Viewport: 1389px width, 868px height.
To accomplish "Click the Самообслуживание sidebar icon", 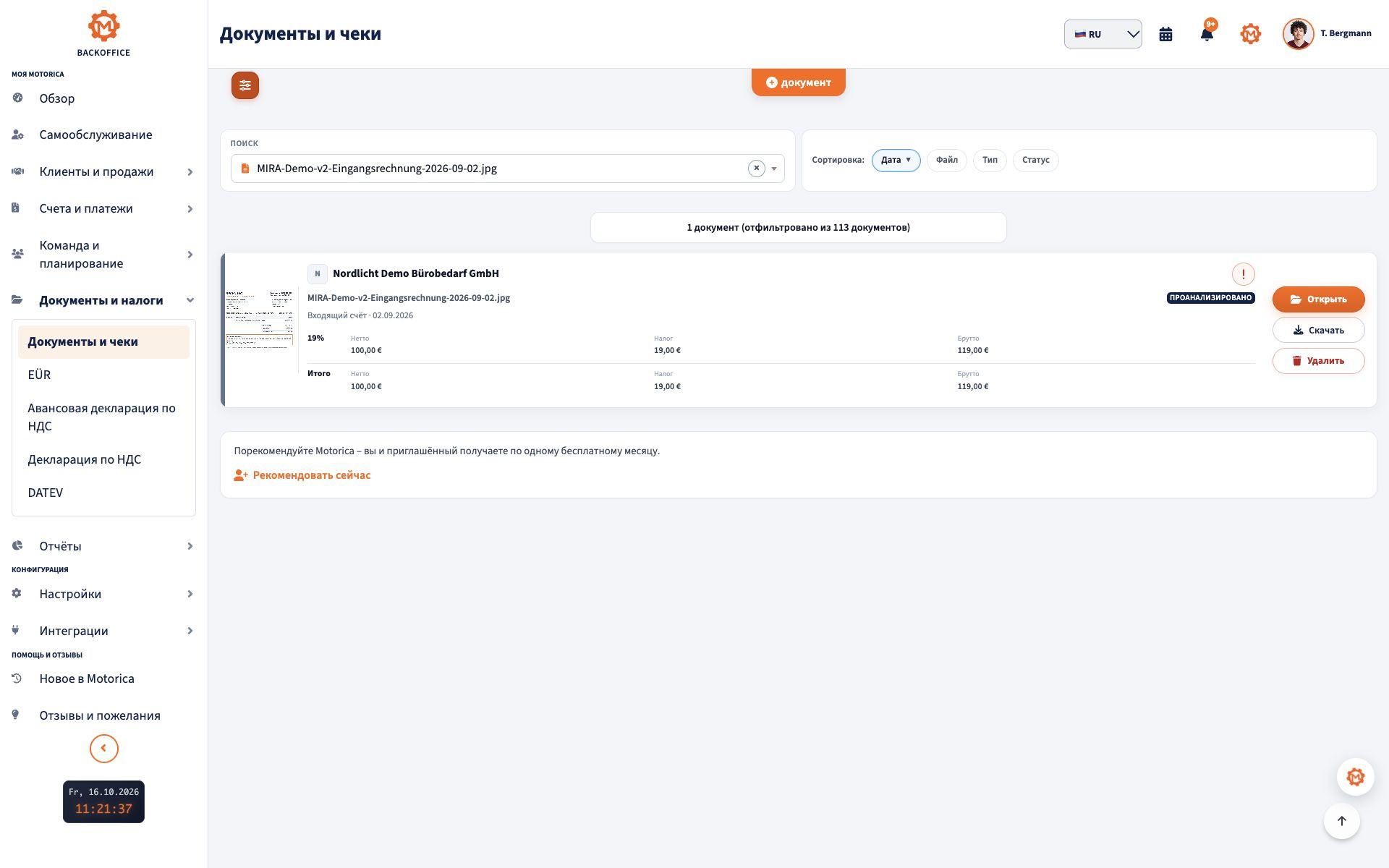I will [17, 135].
